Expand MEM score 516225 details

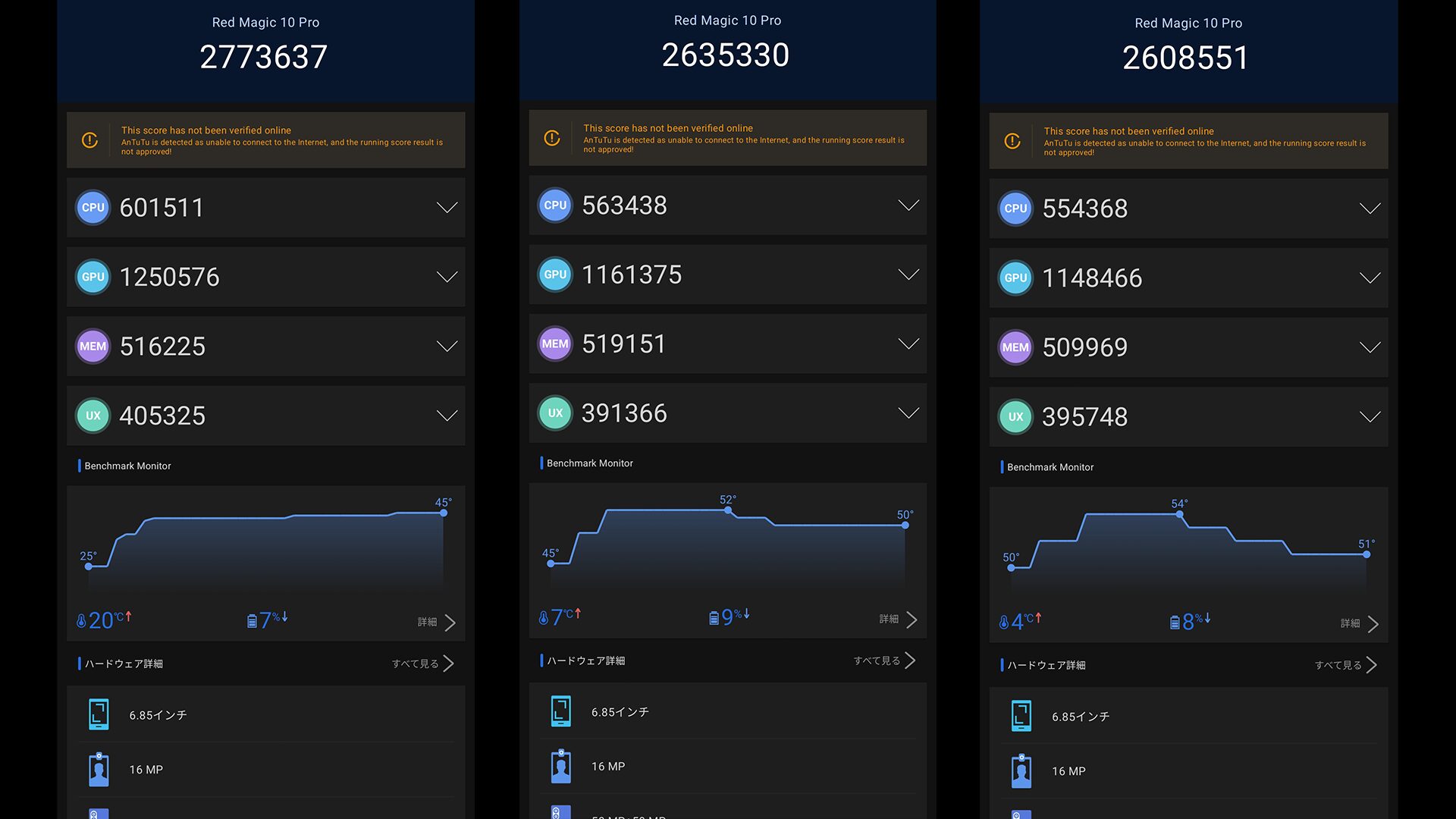coord(447,347)
